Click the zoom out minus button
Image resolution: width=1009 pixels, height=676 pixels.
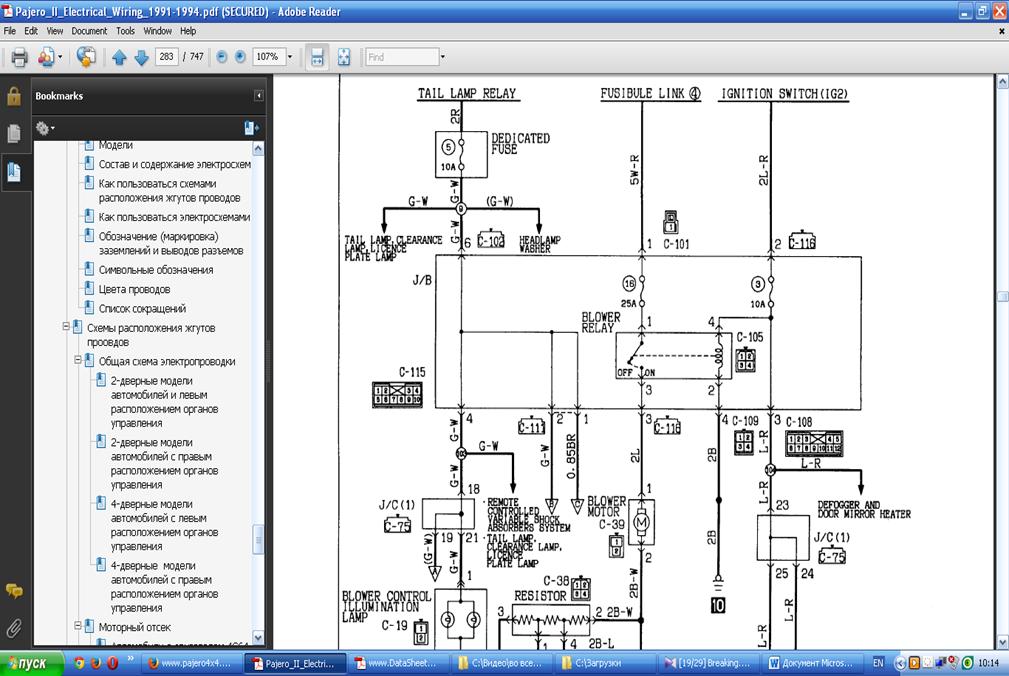(222, 57)
